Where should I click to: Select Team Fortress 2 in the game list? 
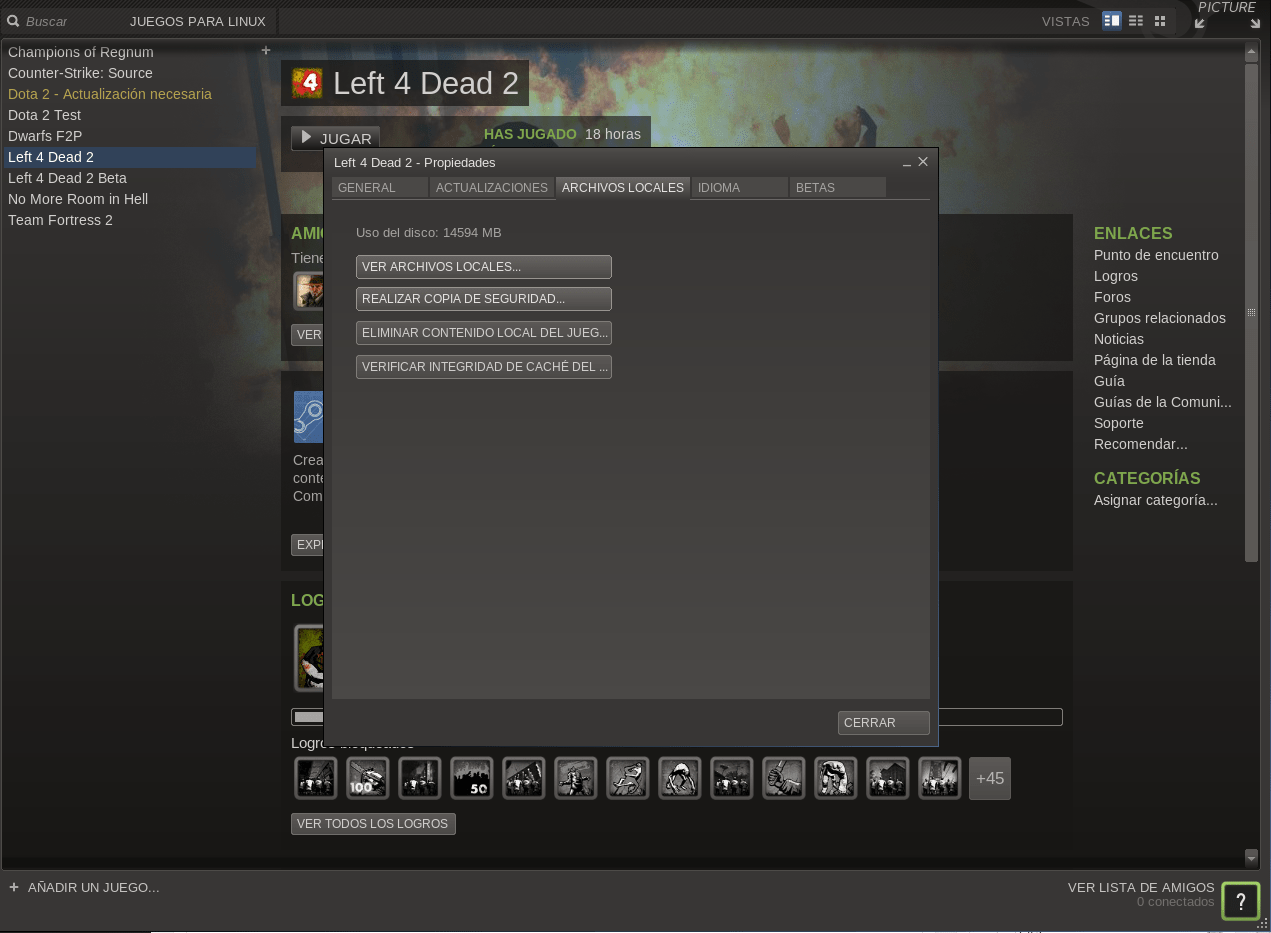[129, 220]
